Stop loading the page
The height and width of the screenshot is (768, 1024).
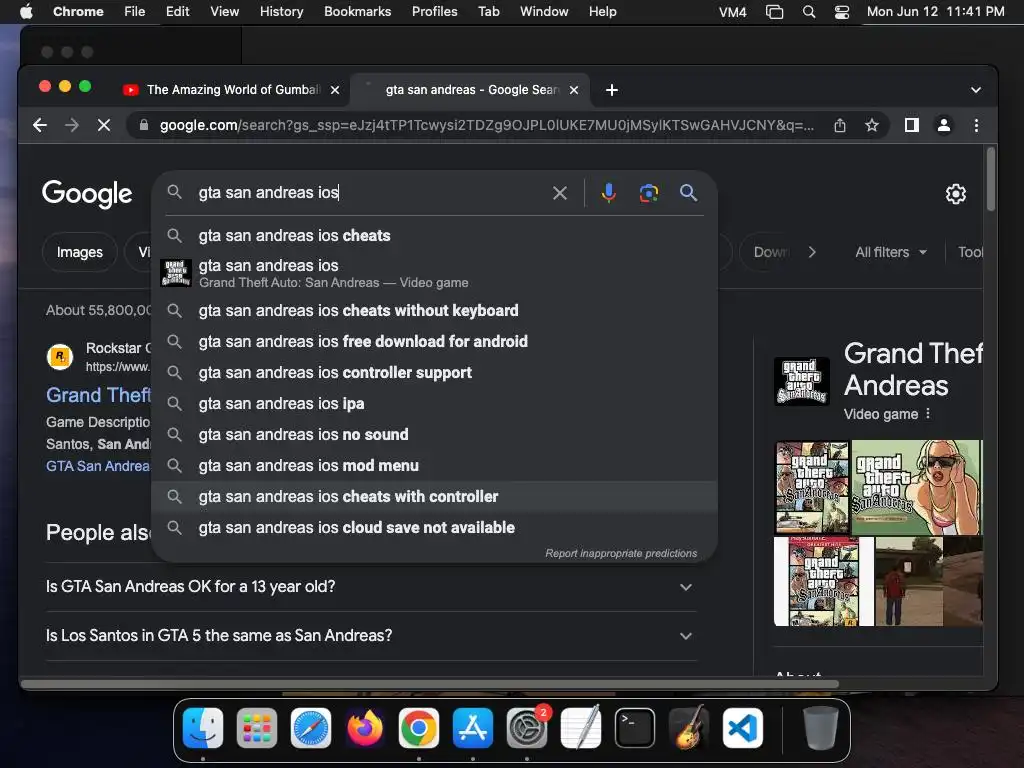tap(104, 125)
